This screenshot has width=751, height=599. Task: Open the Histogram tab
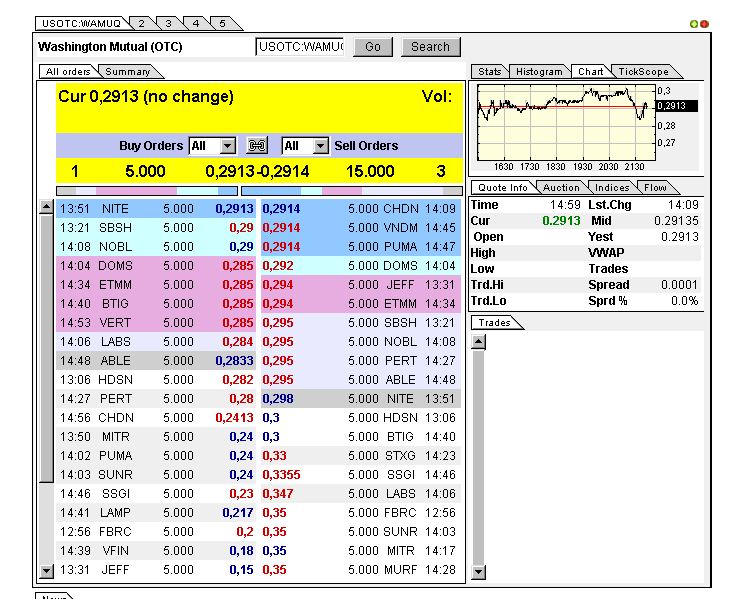coord(540,72)
